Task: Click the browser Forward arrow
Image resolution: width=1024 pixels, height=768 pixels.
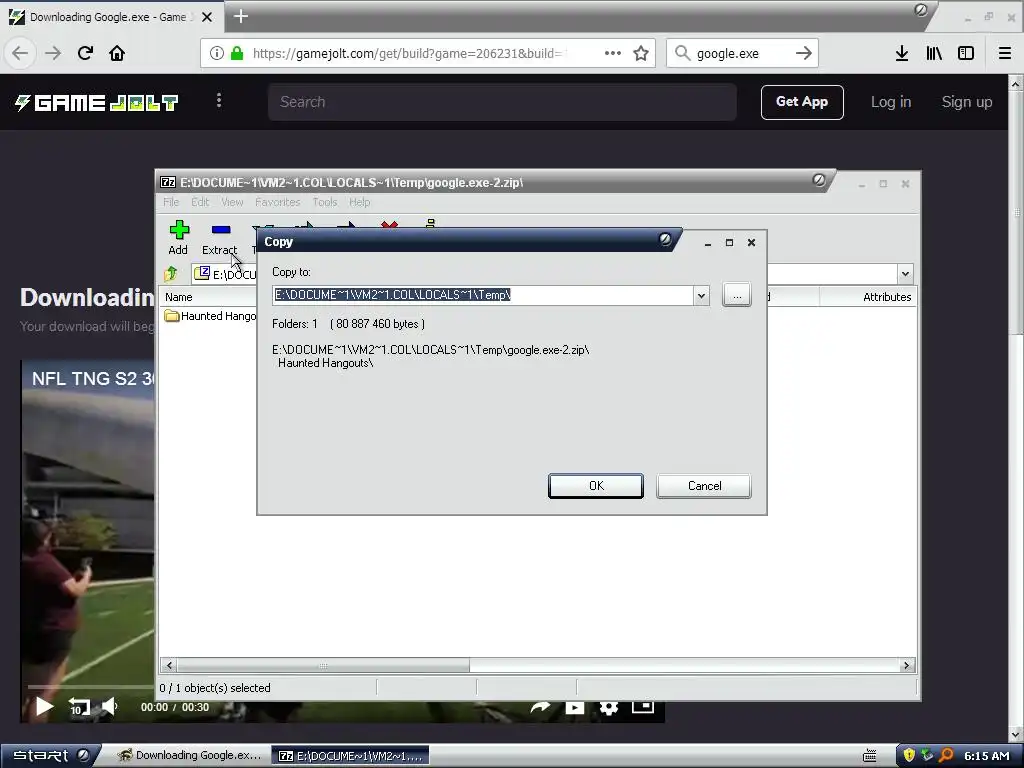Action: point(53,53)
